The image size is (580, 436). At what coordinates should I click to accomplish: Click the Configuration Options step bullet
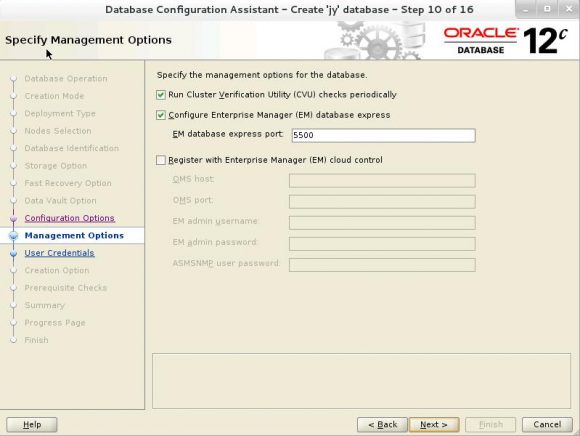14,218
